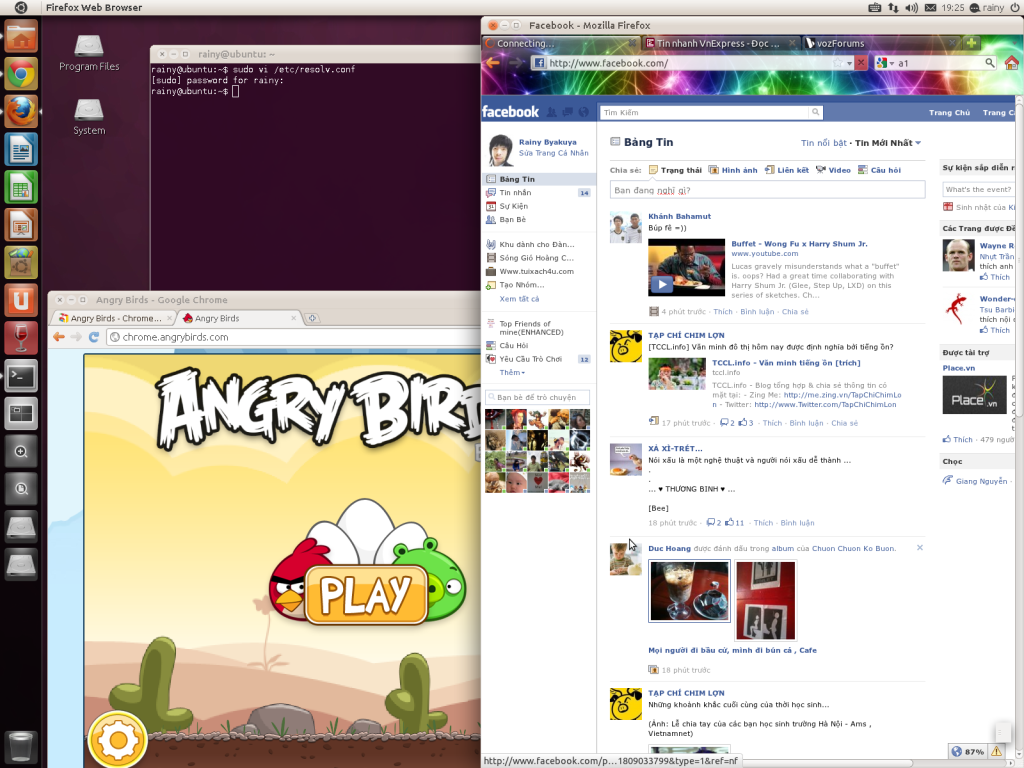Viewport: 1024px width, 768px height.
Task: Open the mail indicator in top panel
Action: 931,8
